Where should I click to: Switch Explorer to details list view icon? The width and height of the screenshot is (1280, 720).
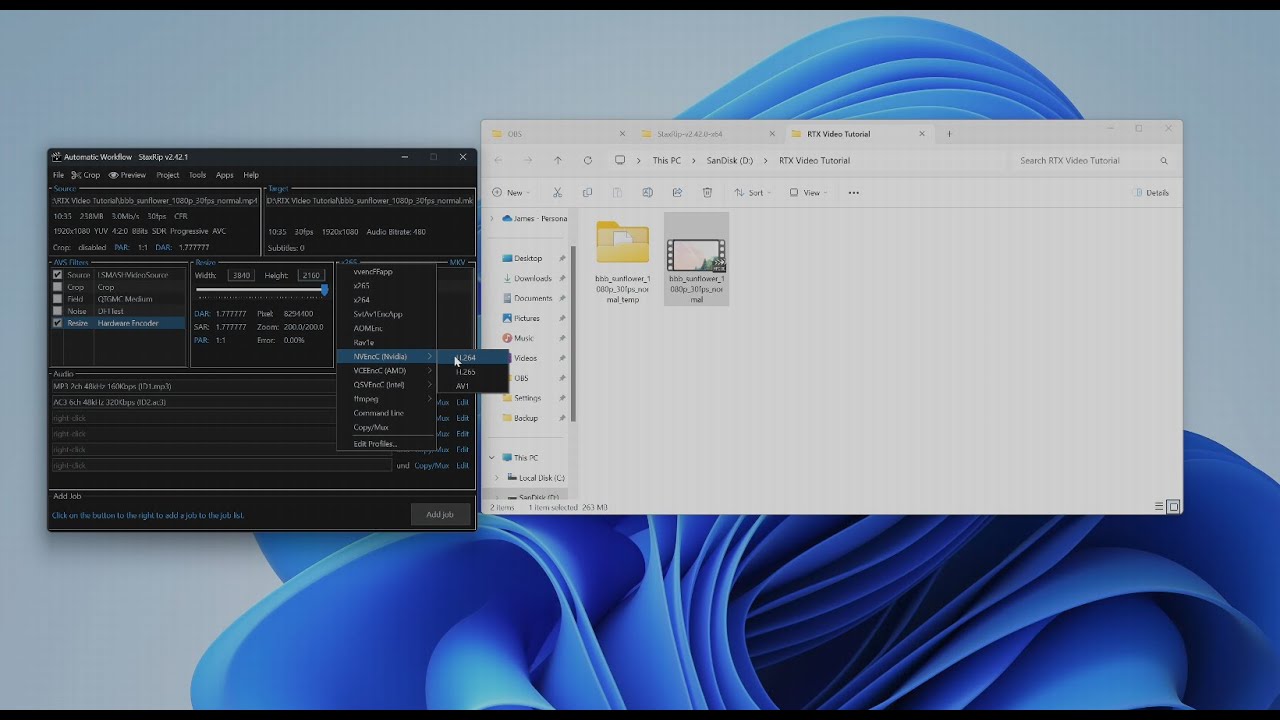(x=1159, y=507)
